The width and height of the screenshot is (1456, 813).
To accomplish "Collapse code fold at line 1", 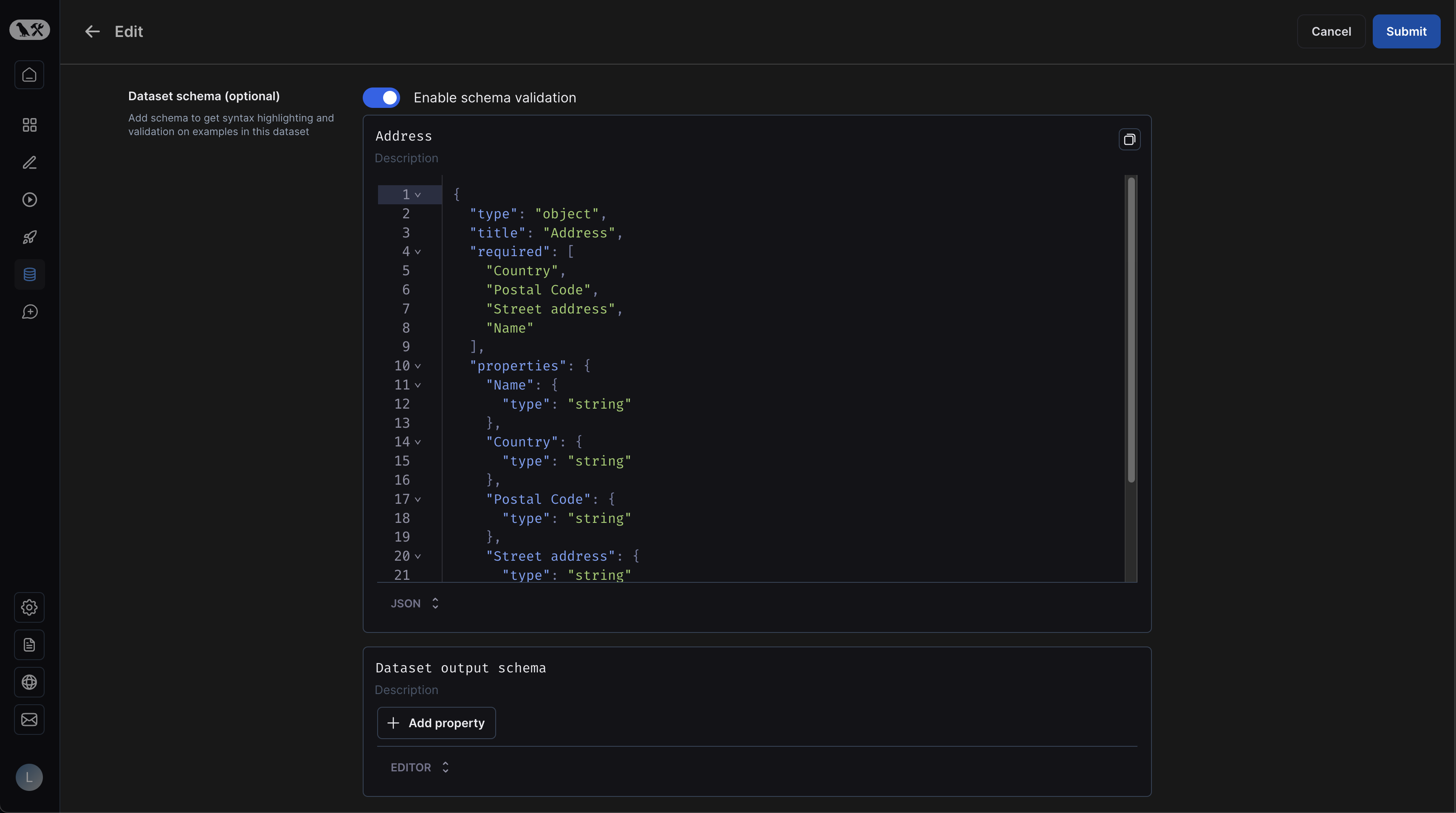I will [418, 195].
